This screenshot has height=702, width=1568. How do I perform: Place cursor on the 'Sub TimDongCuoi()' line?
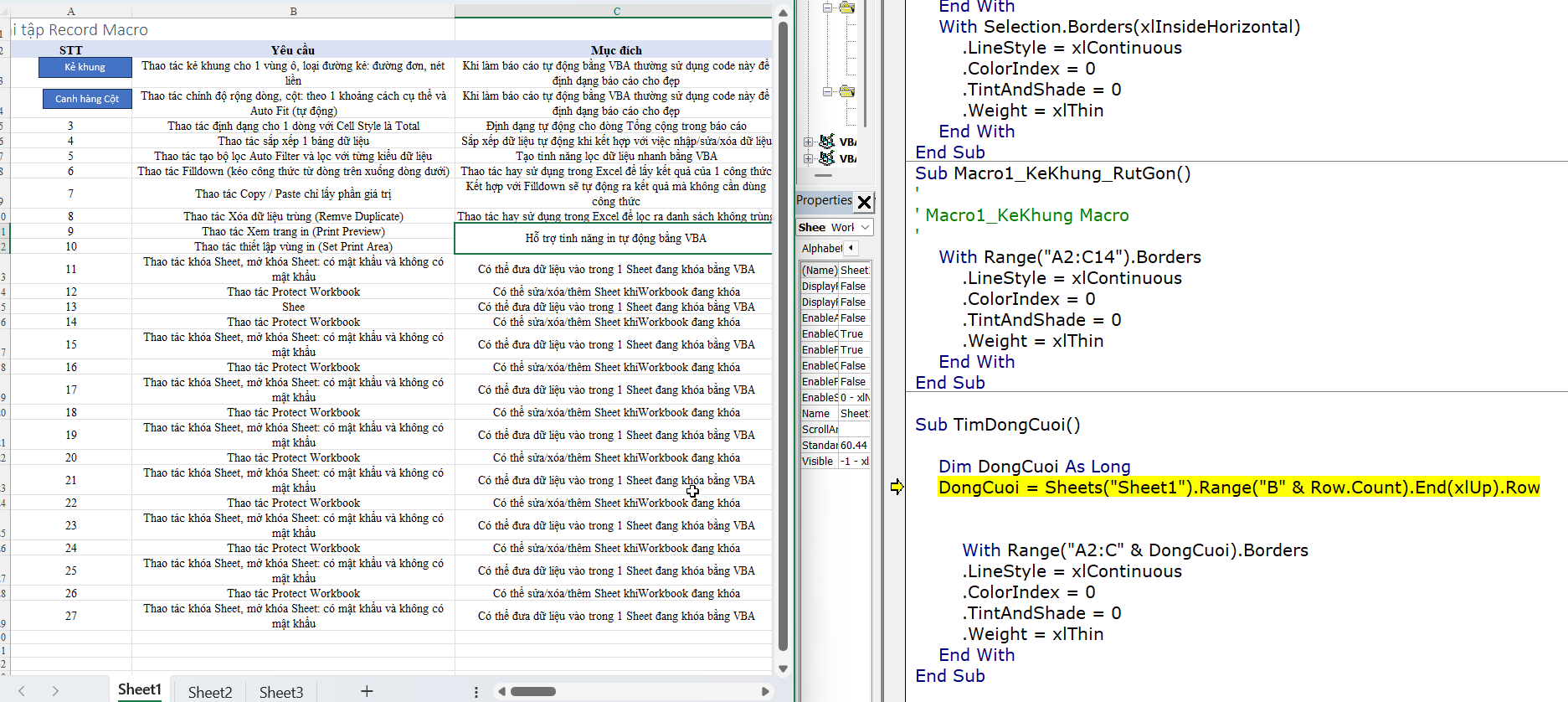pos(998,425)
